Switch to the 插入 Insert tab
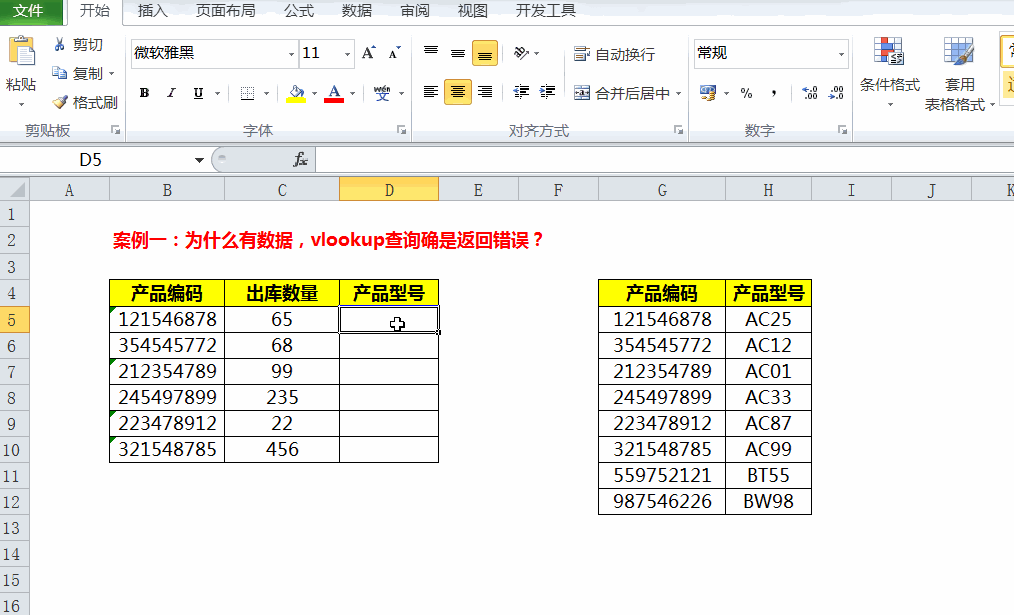Viewport: 1014px width, 615px height. click(153, 10)
